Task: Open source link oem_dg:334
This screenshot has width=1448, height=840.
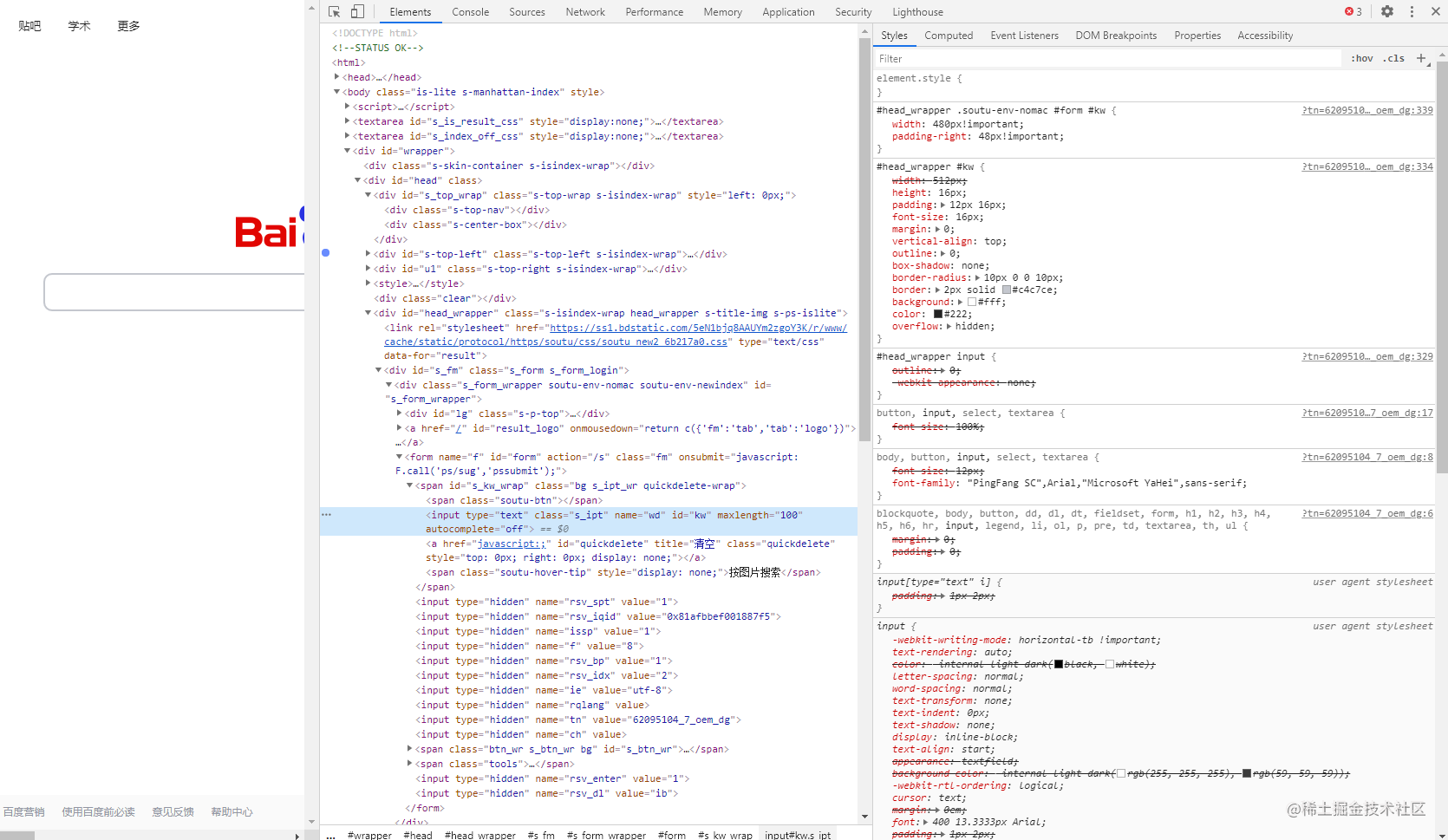Action: tap(1367, 166)
